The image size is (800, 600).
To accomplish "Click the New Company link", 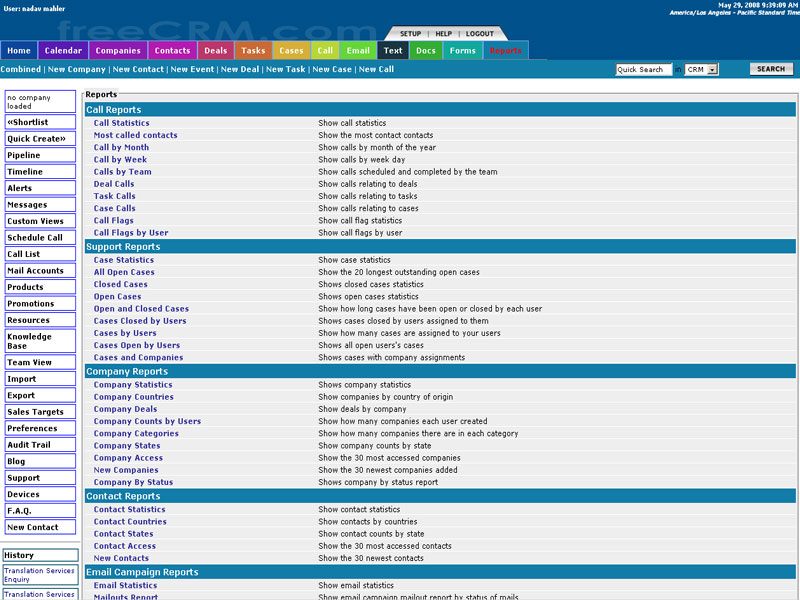I will [77, 69].
